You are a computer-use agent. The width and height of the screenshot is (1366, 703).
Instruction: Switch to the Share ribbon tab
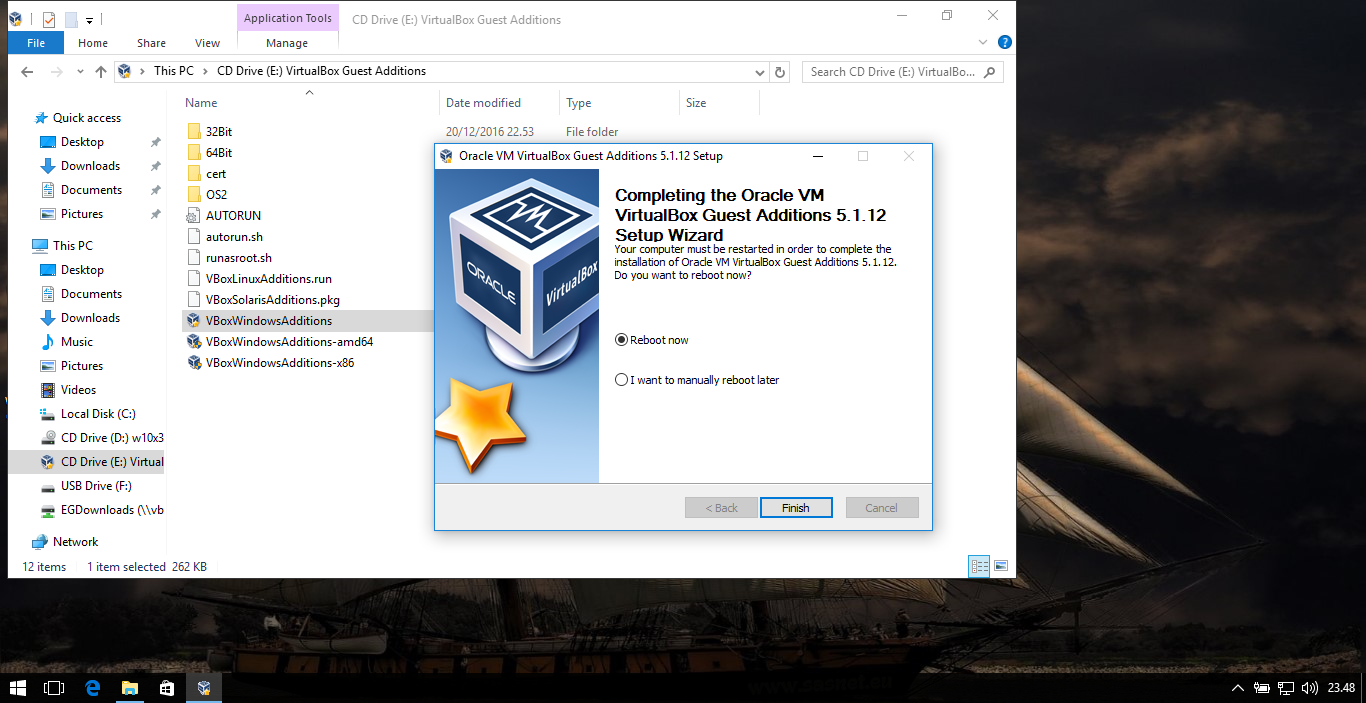pos(152,43)
